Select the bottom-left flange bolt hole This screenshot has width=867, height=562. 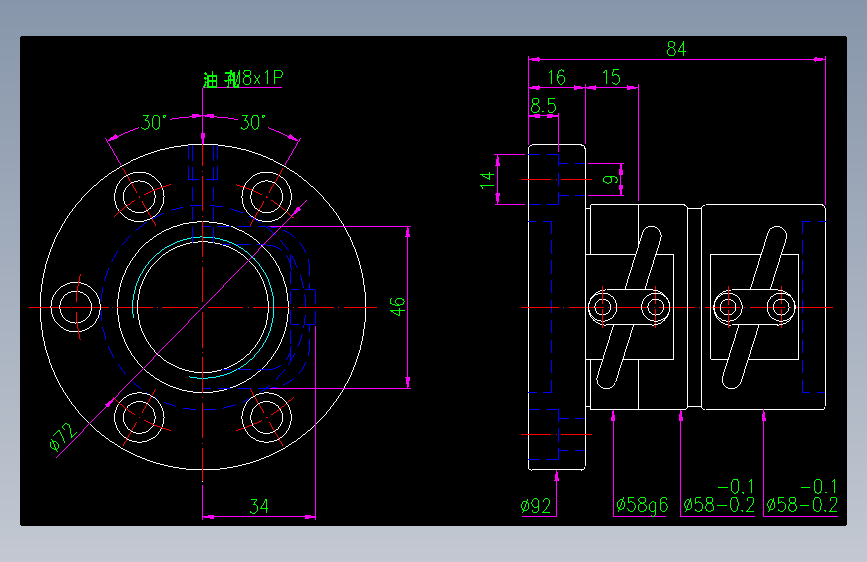(x=139, y=417)
